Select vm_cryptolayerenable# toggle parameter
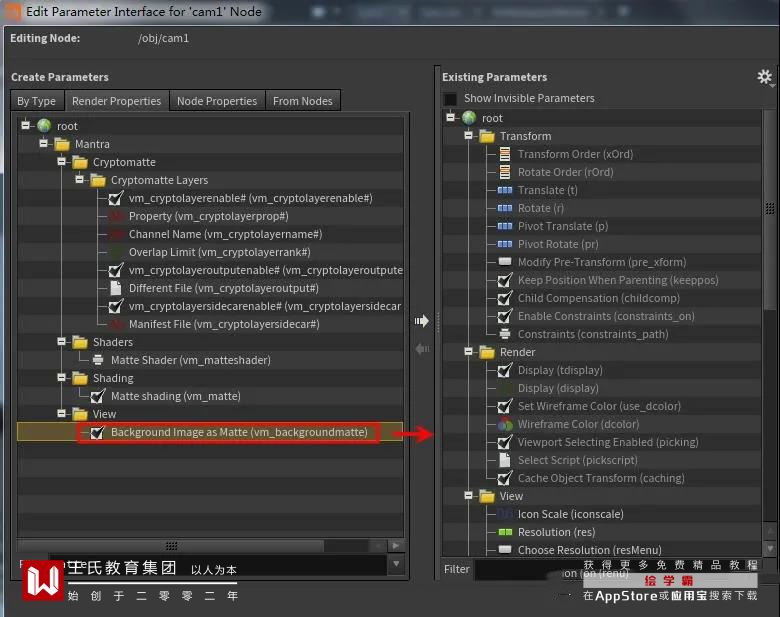The image size is (780, 617). (251, 198)
